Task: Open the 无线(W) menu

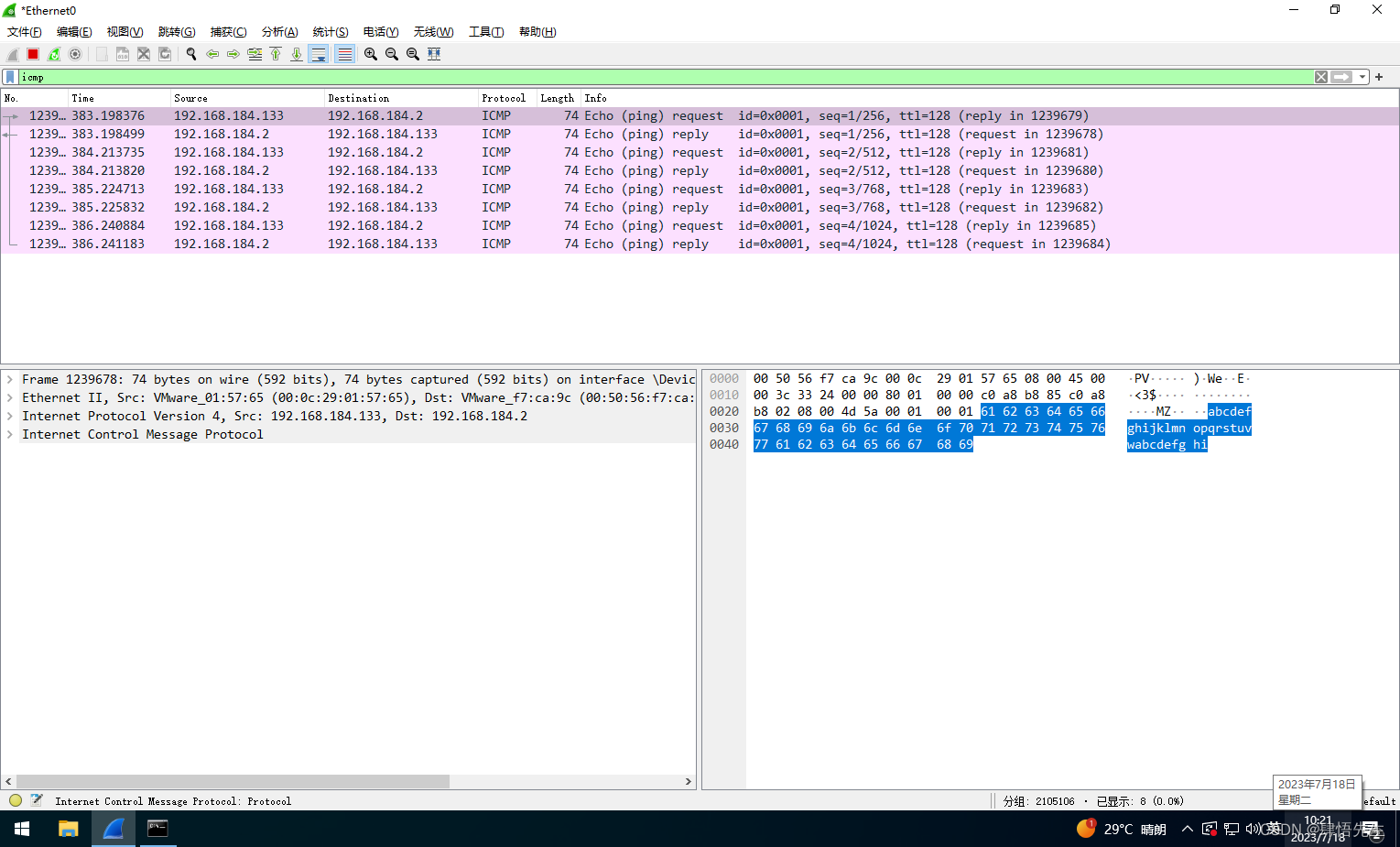Action: click(434, 32)
